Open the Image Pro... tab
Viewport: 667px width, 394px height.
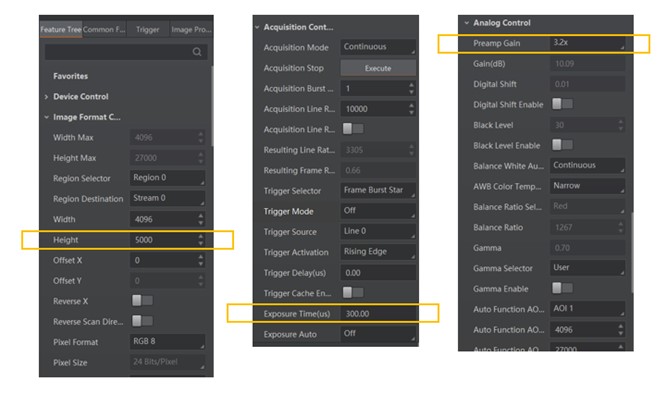[191, 29]
